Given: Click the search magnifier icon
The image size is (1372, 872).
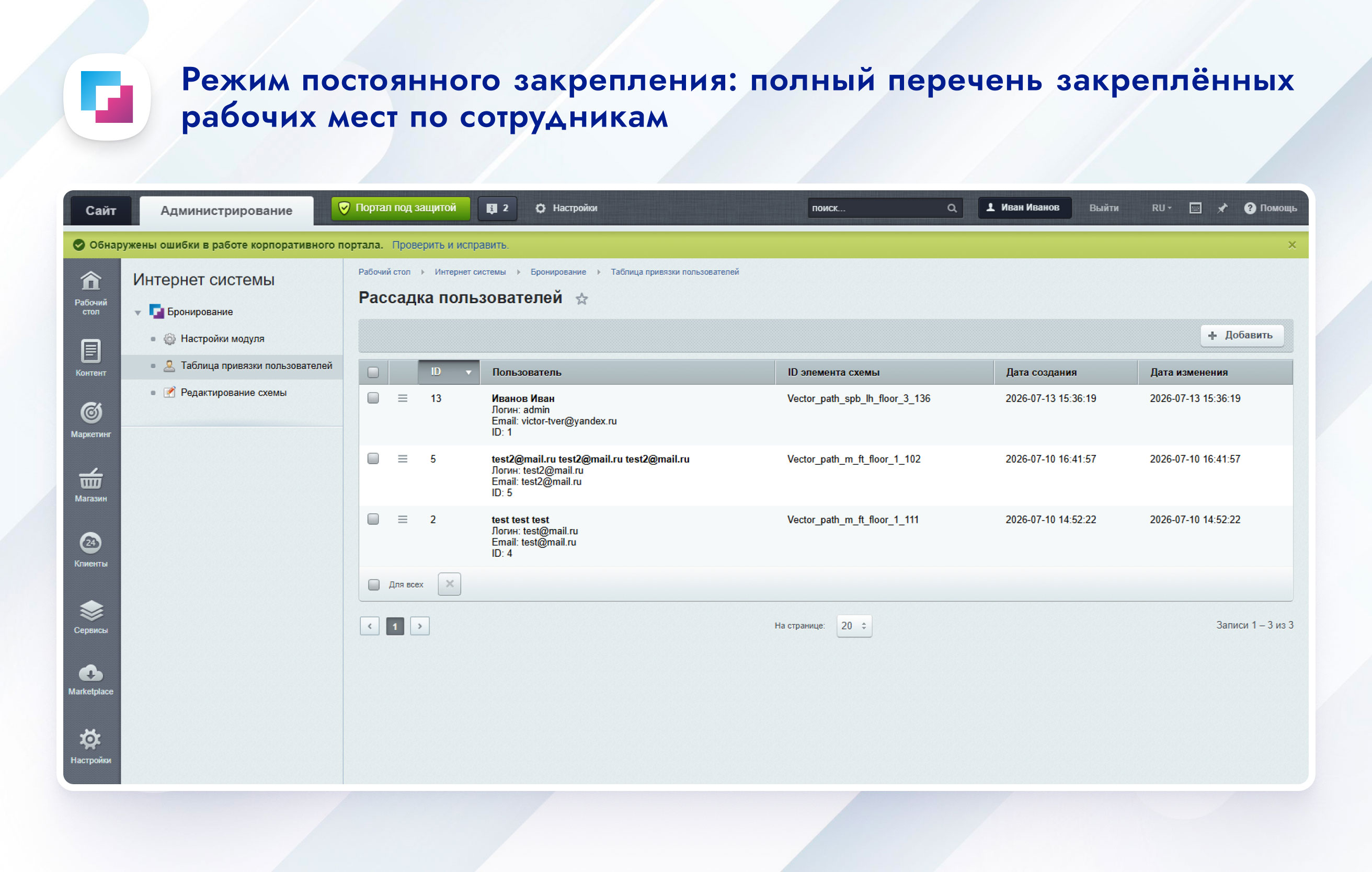Looking at the screenshot, I should [x=952, y=208].
